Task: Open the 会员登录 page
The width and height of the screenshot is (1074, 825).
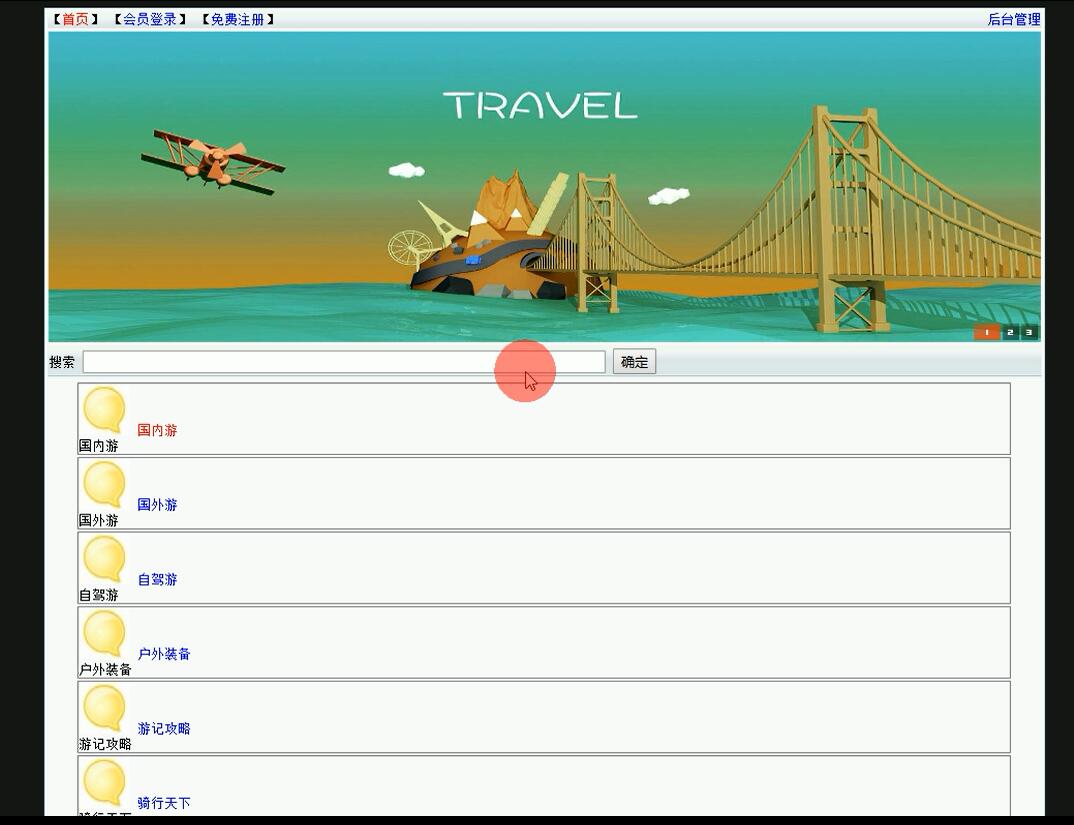Action: [x=149, y=19]
